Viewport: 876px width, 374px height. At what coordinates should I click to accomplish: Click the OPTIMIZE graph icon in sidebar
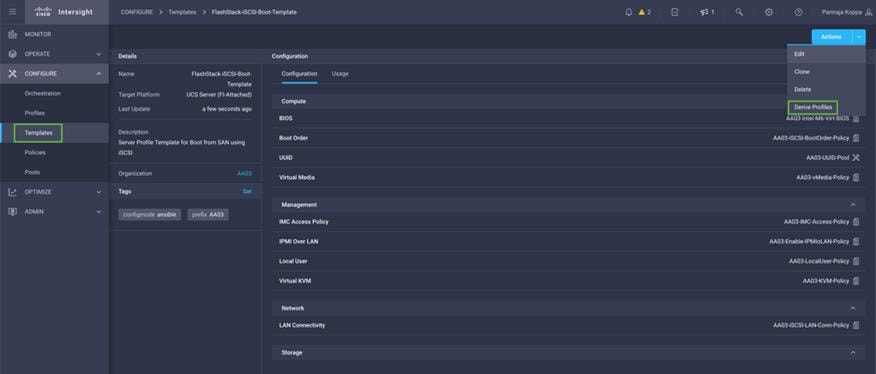pos(12,192)
